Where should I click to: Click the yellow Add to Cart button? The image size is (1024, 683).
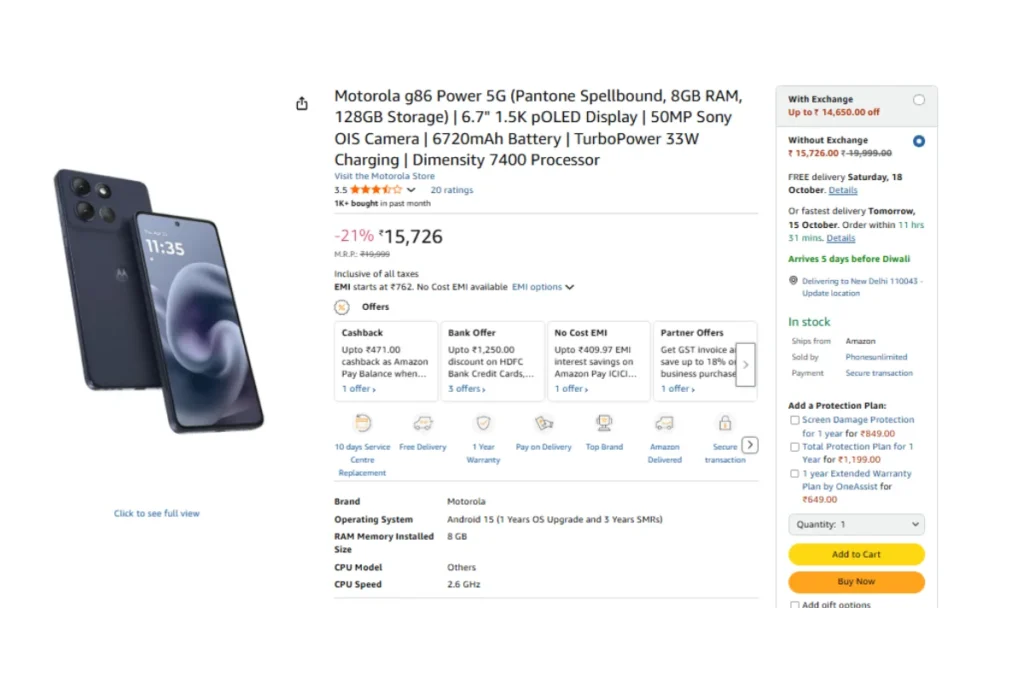[x=856, y=554]
